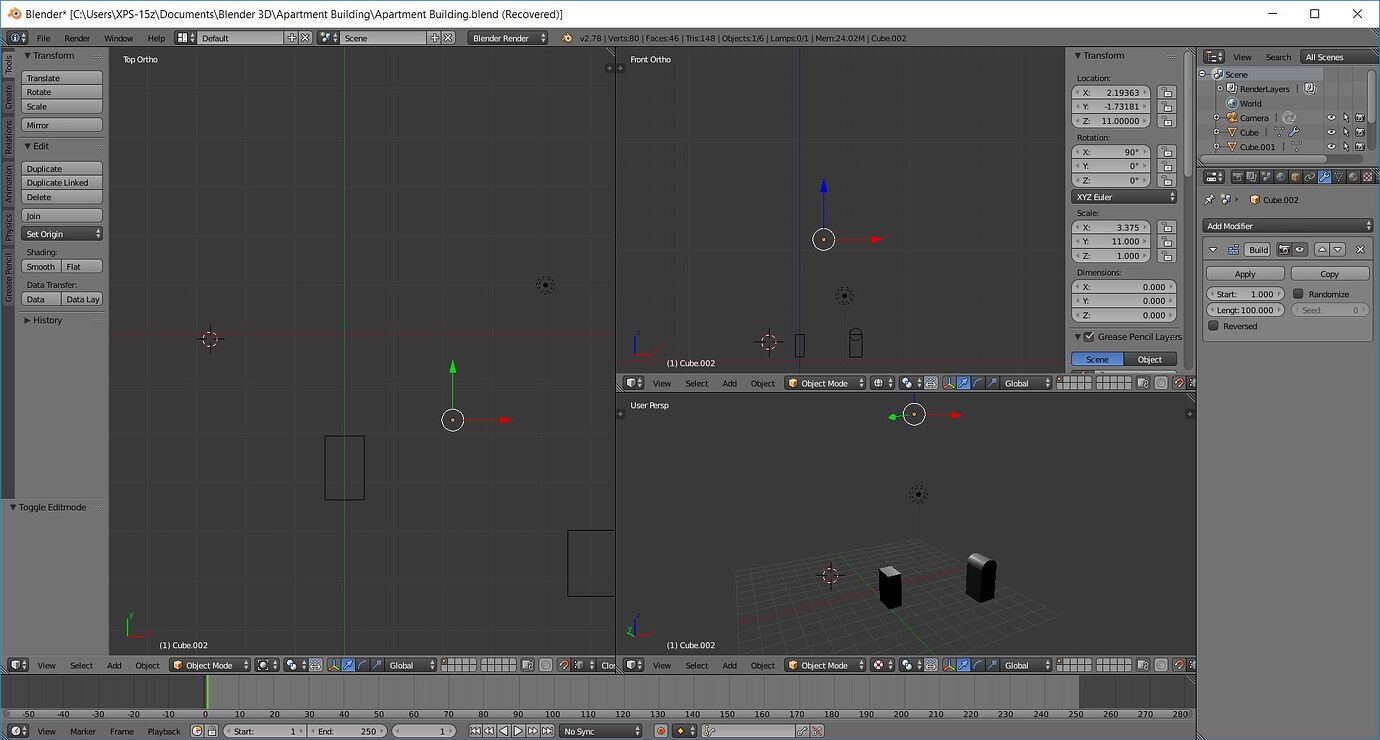Toggle Build modifier render camera button
The image size is (1380, 740).
(x=1284, y=250)
